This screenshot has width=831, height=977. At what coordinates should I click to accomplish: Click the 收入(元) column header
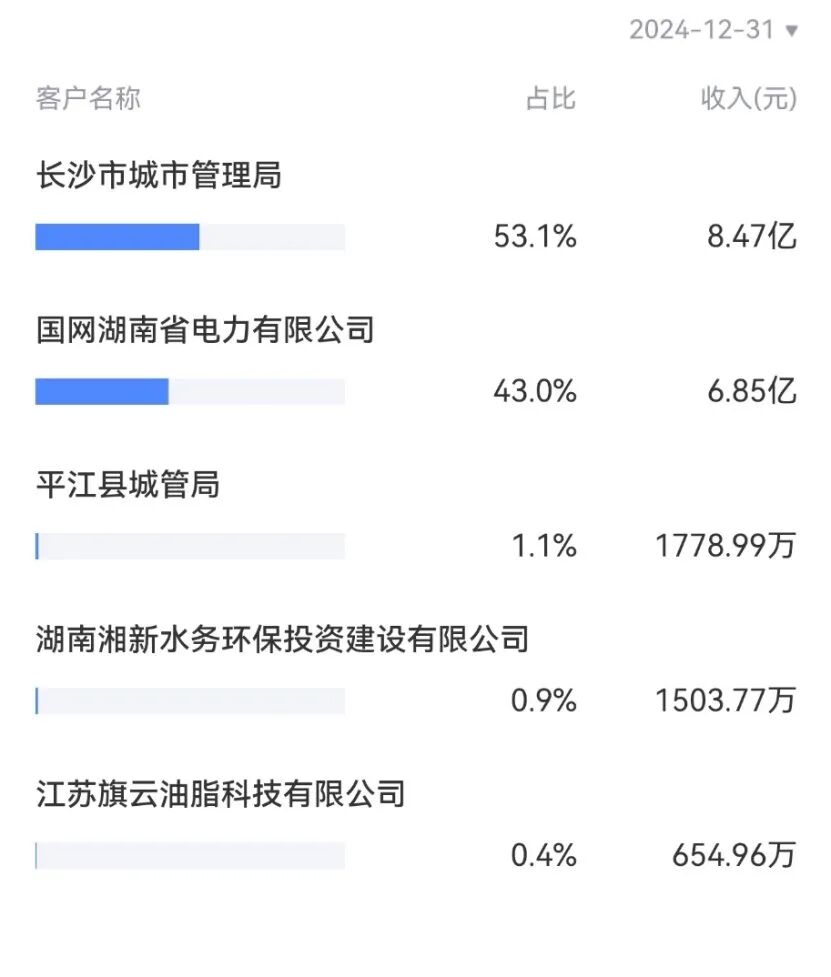749,98
